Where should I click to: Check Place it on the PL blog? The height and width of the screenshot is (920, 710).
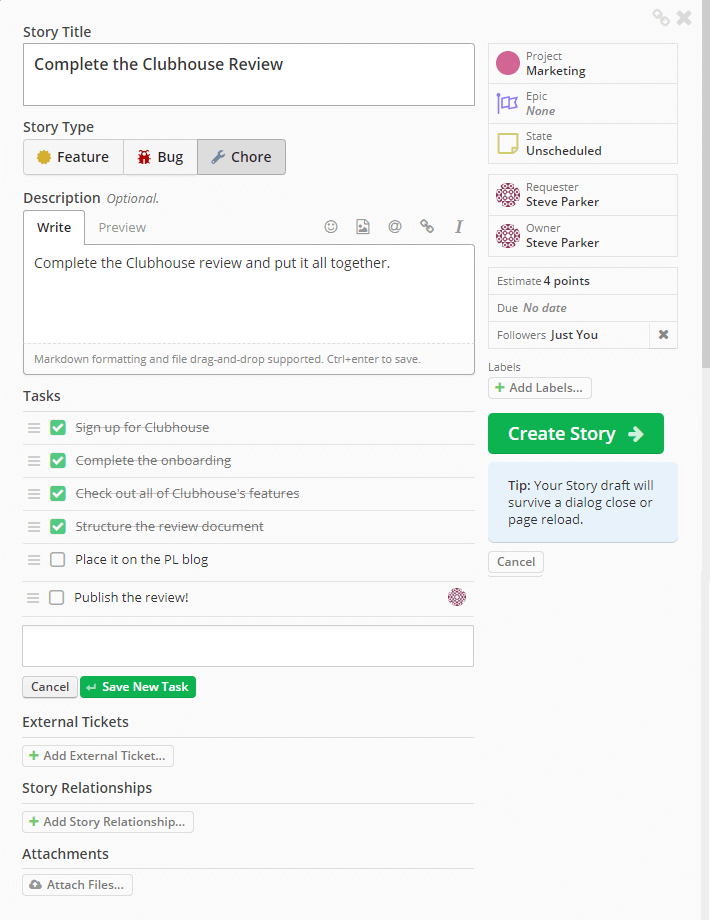pos(58,560)
